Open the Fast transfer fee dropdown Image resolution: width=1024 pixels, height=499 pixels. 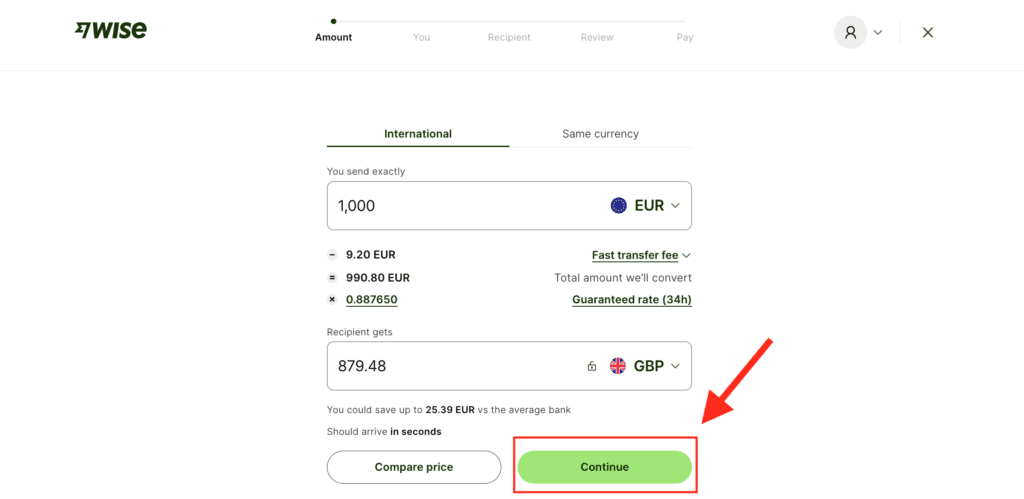coord(641,255)
